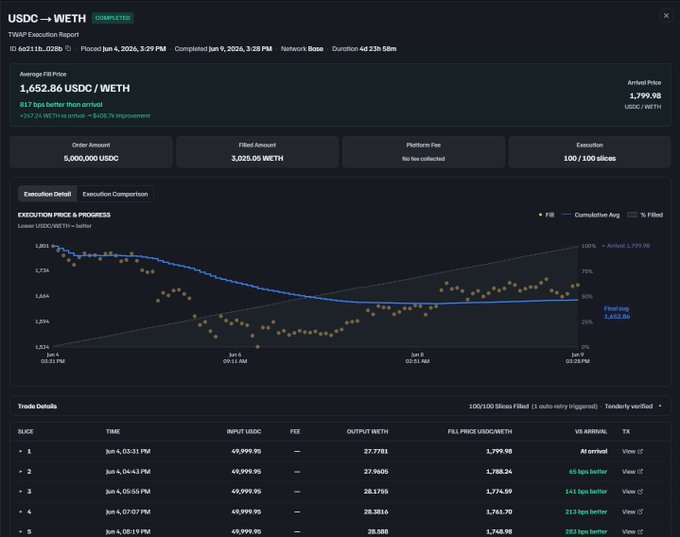
Task: Switch to the Execution Comparison tab
Action: 115,194
